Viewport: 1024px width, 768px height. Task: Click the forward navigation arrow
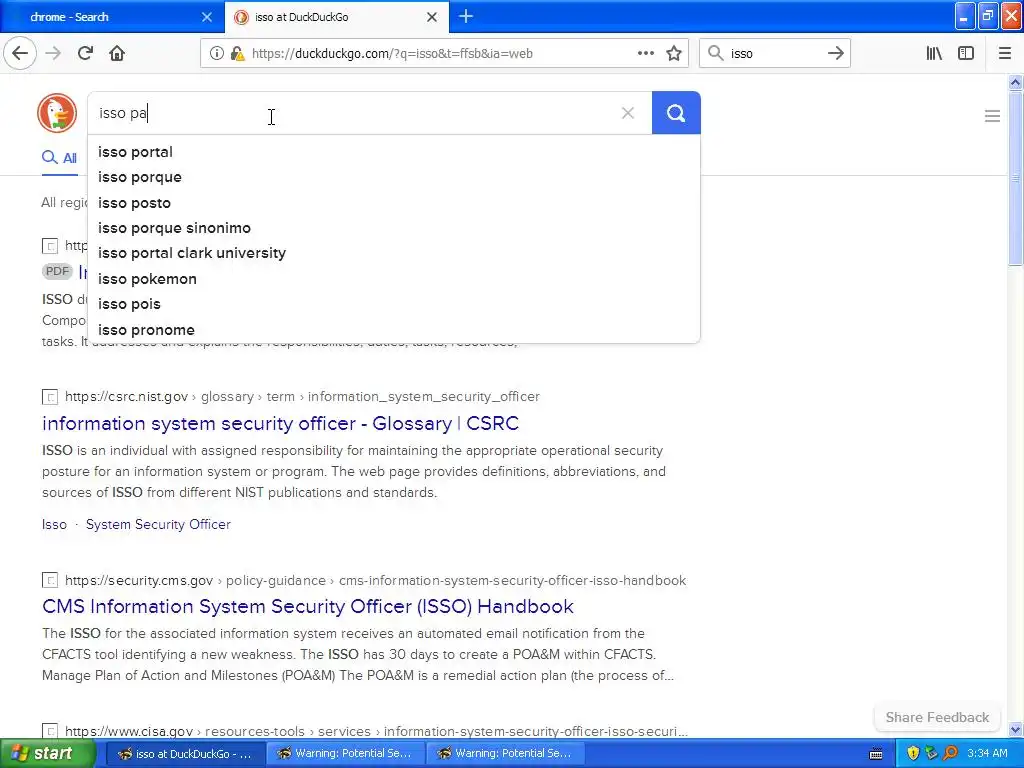53,53
